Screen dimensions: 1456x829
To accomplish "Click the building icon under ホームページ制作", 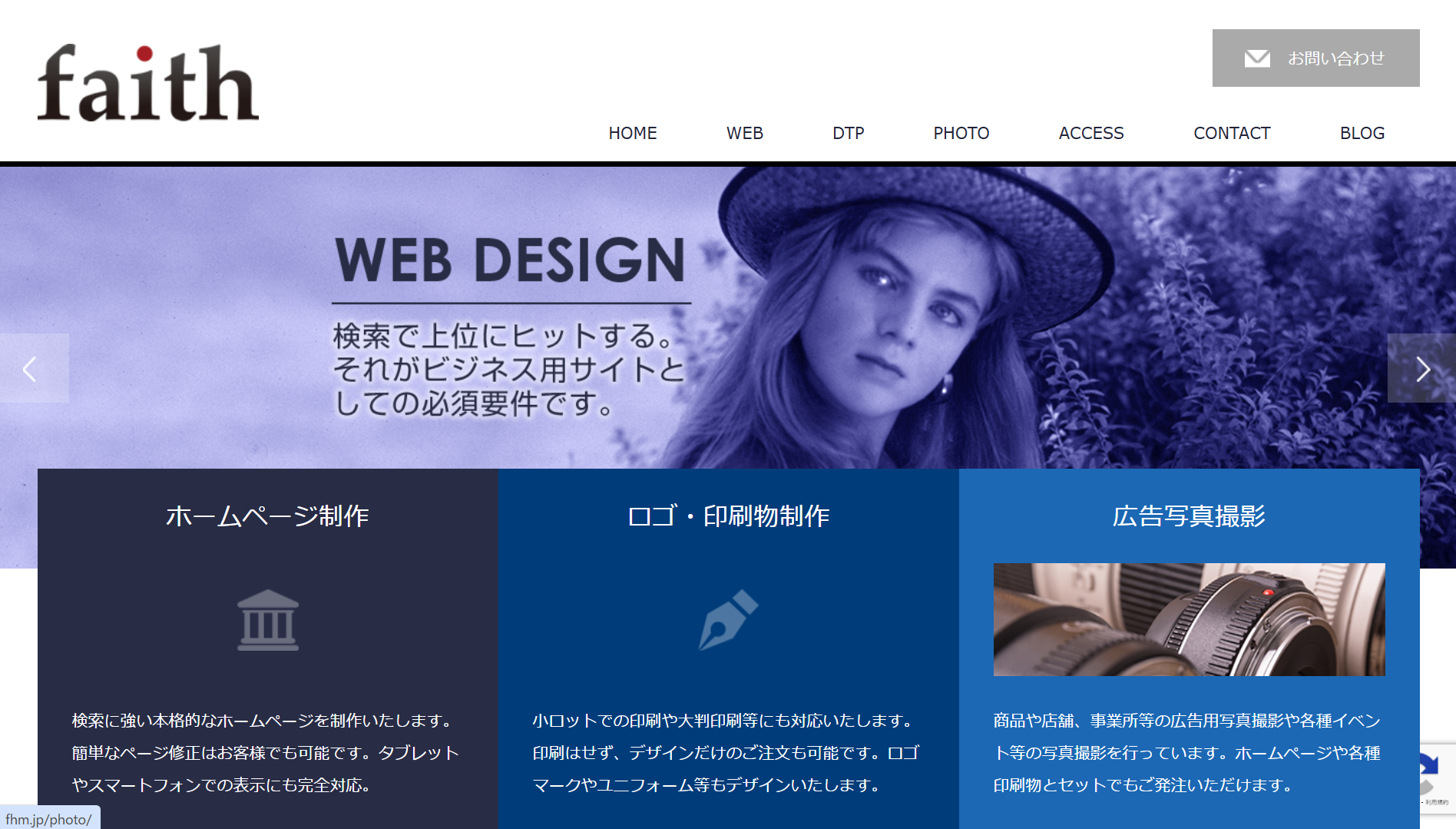I will click(x=267, y=620).
